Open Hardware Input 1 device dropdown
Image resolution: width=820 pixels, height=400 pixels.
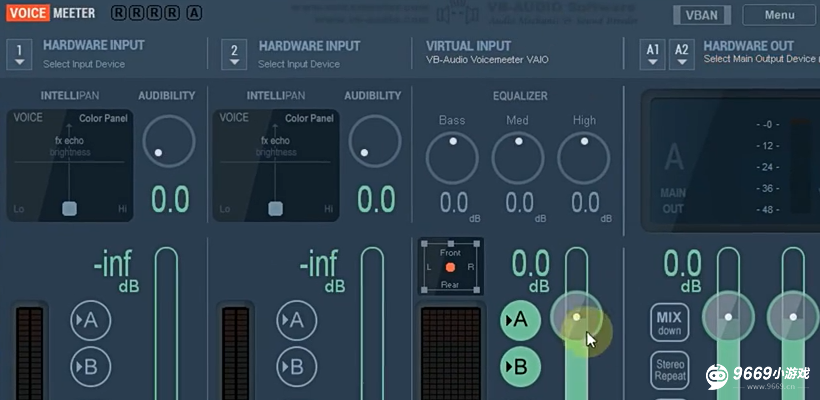tap(19, 54)
